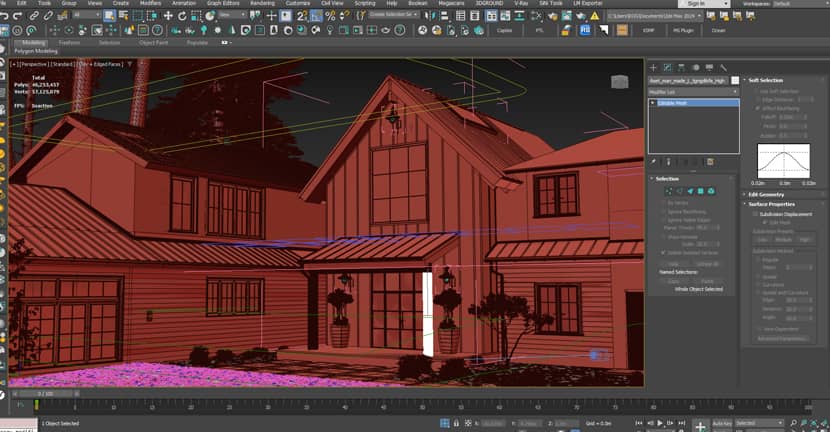
Task: Click the object color swatch beside the name
Action: [735, 80]
